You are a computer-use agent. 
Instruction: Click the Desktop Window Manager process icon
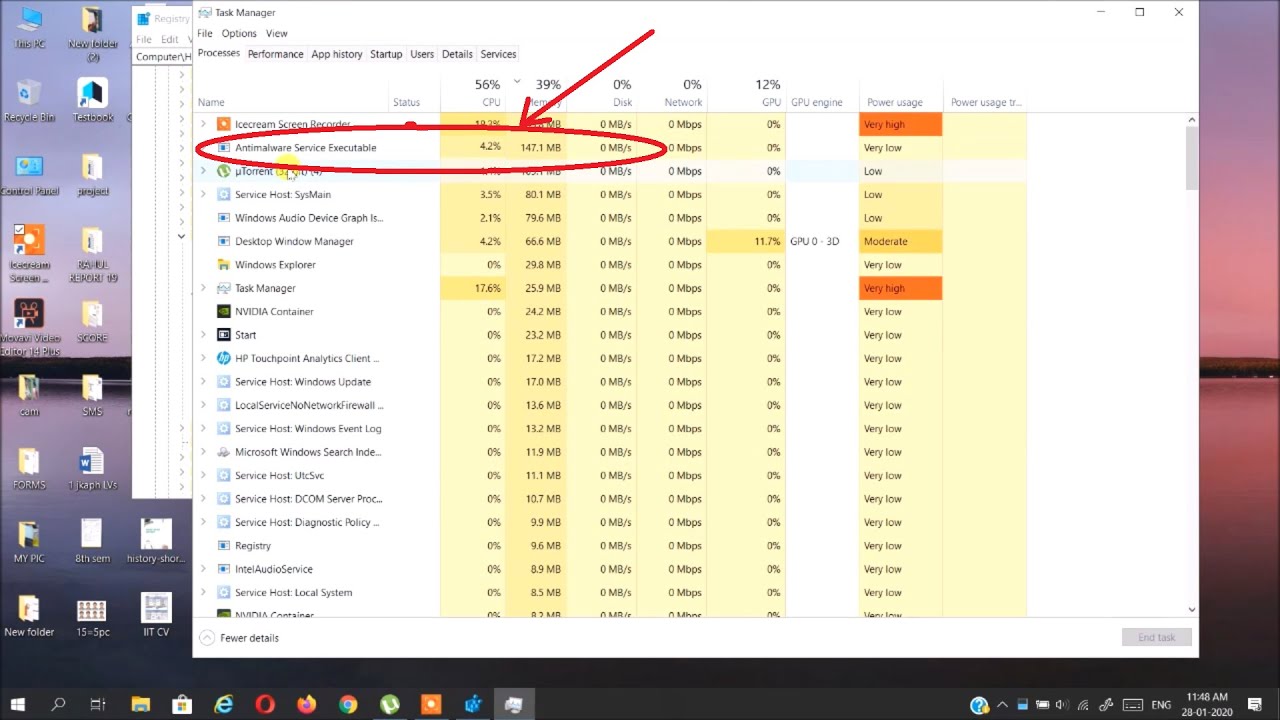click(x=224, y=241)
